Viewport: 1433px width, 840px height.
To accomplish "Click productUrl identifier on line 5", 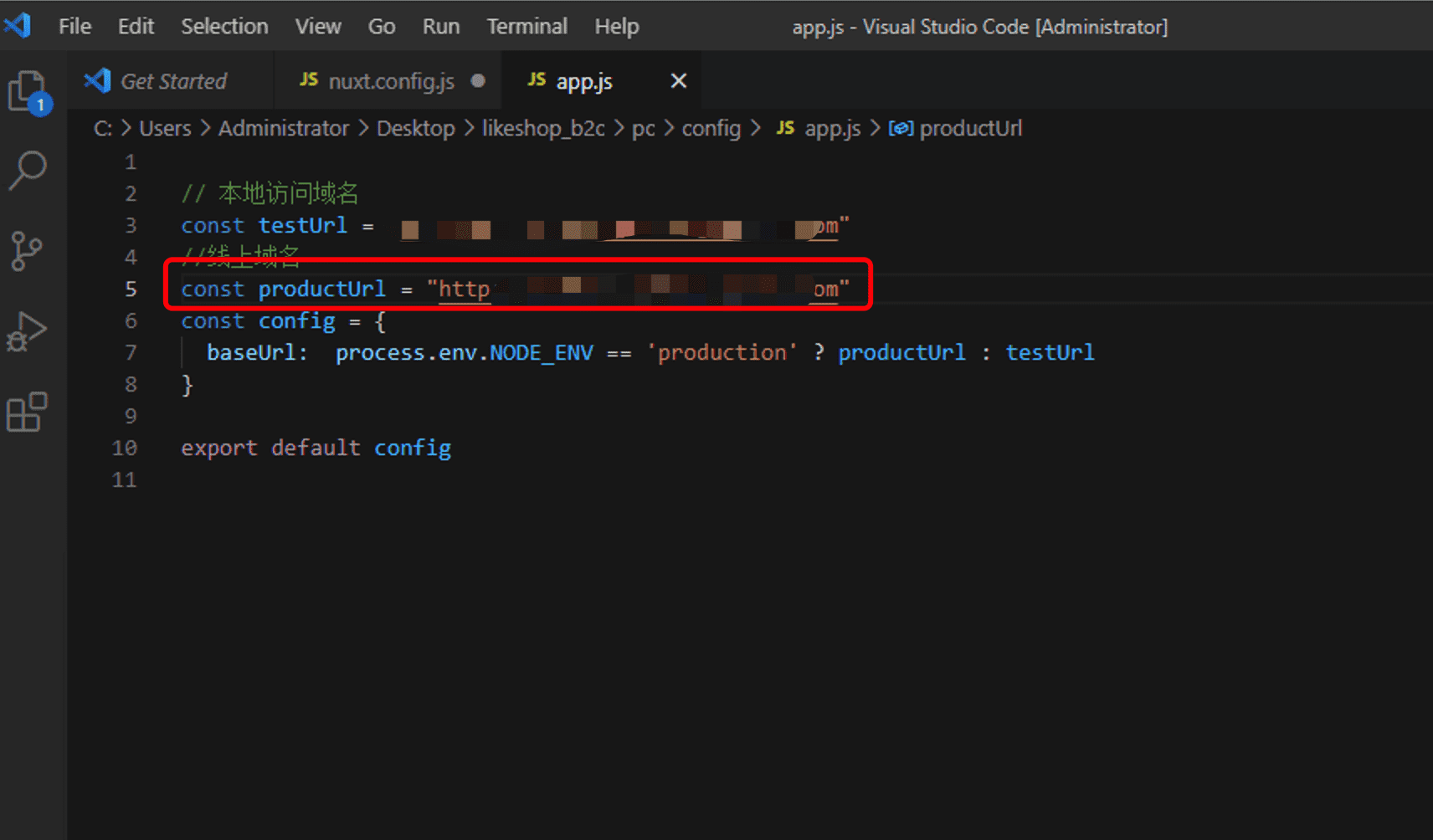I will pos(322,289).
